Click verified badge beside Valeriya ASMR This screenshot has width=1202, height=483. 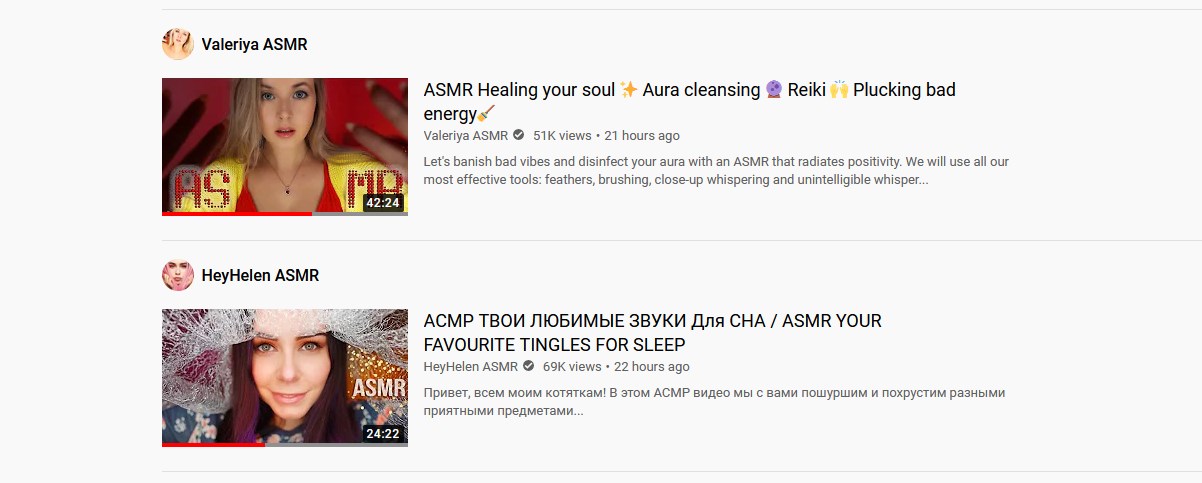tap(518, 135)
